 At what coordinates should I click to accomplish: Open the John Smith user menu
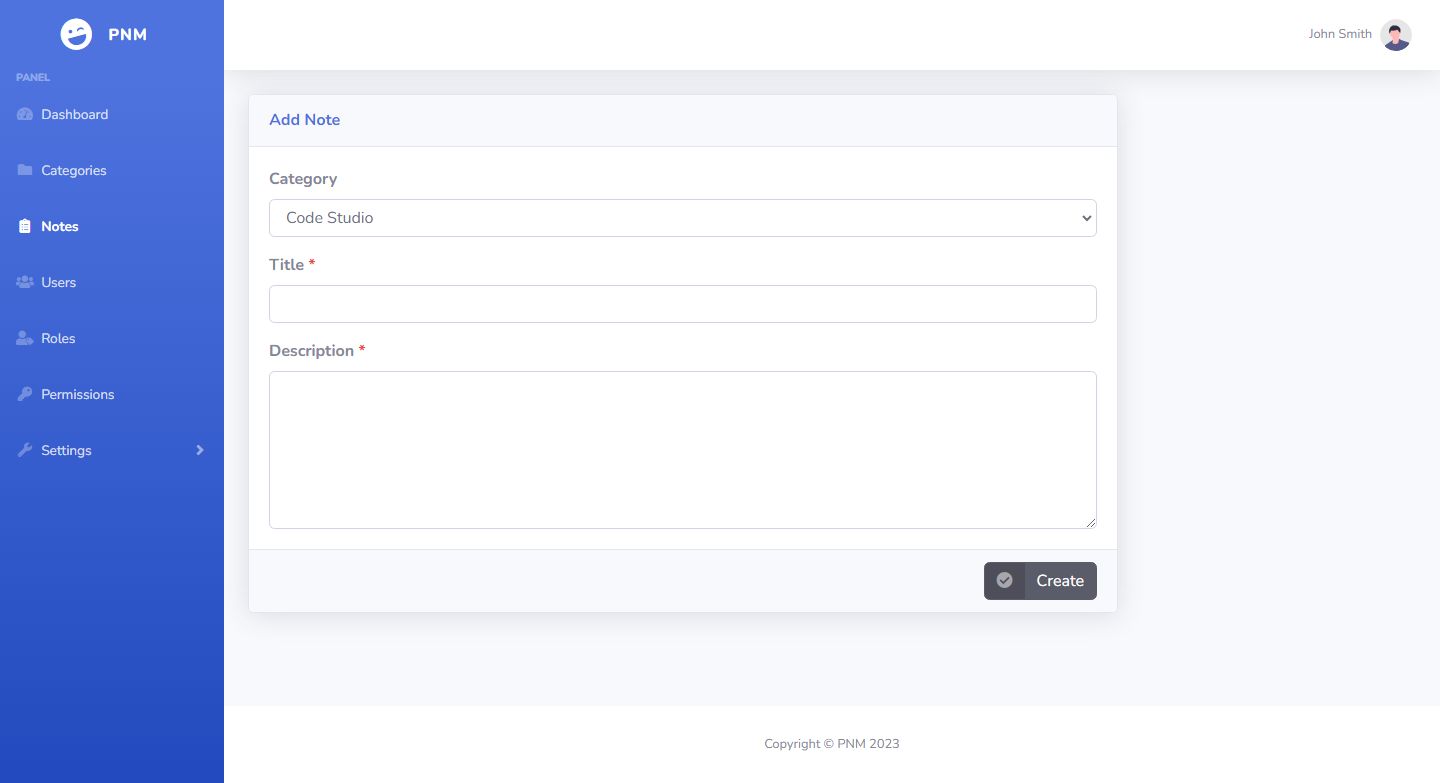[1340, 35]
